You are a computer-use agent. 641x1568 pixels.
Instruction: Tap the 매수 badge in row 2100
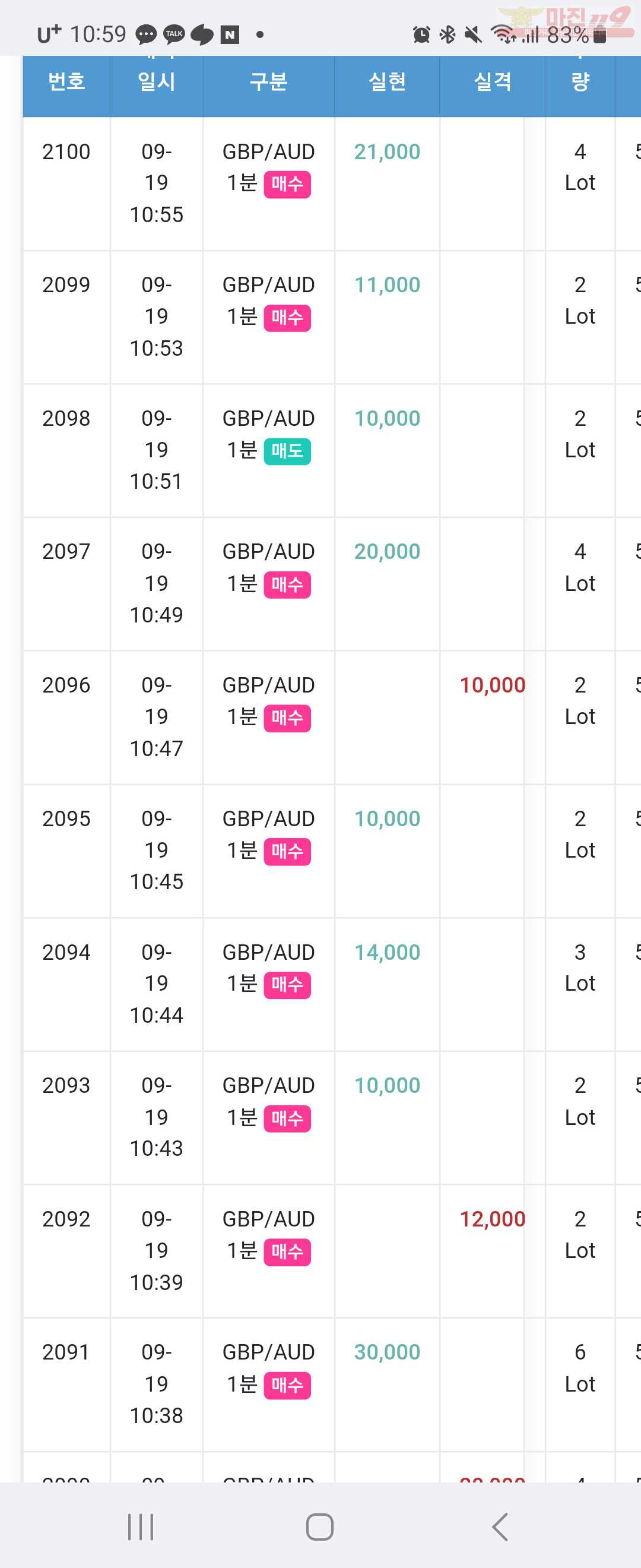point(287,185)
